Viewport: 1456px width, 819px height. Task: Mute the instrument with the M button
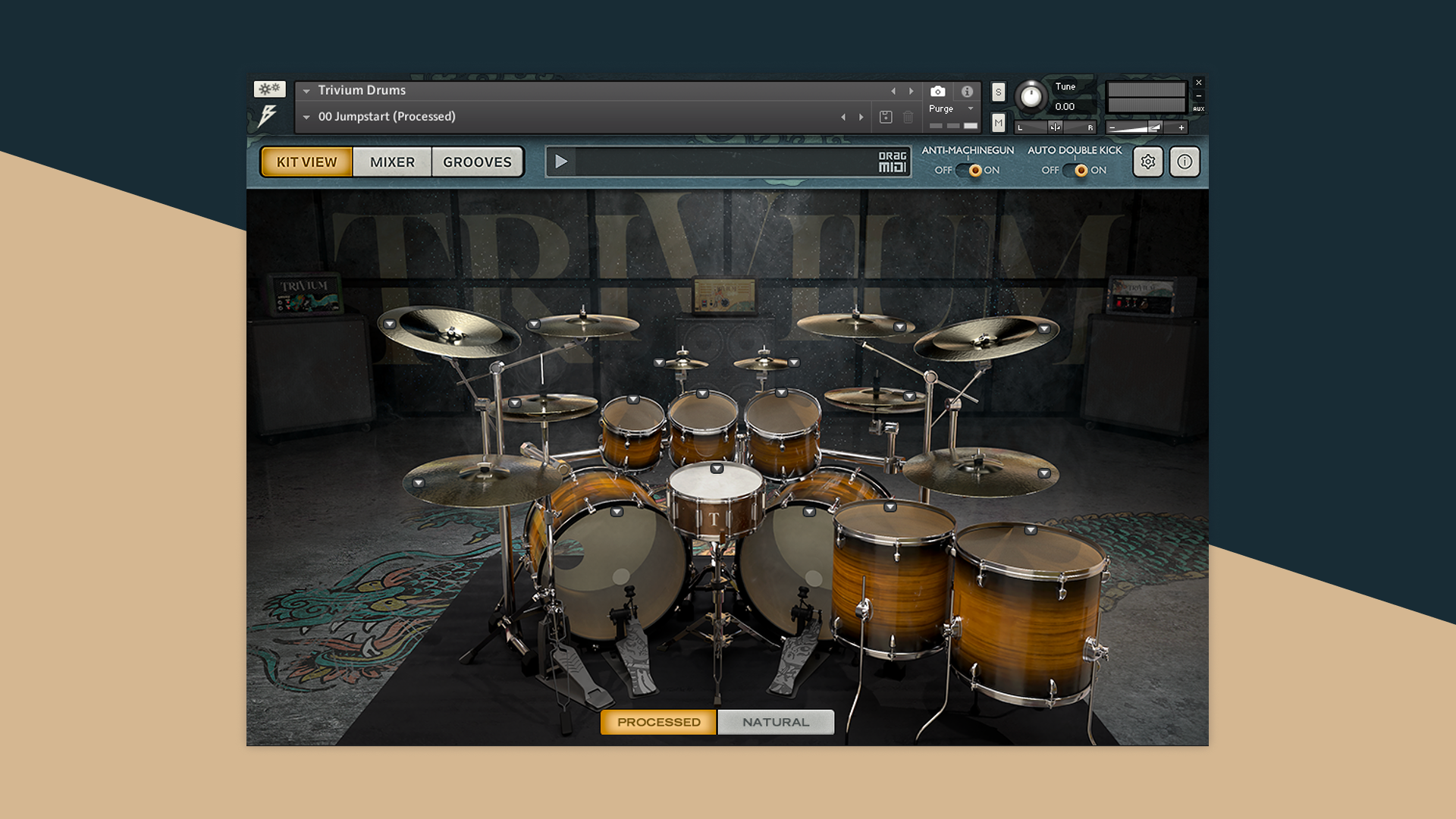(x=998, y=123)
